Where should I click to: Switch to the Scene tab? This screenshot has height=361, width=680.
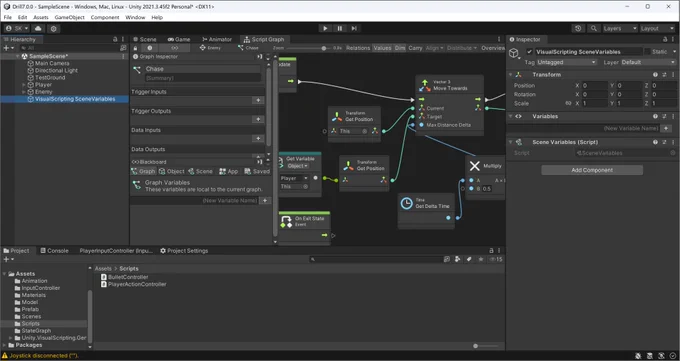[x=145, y=39]
